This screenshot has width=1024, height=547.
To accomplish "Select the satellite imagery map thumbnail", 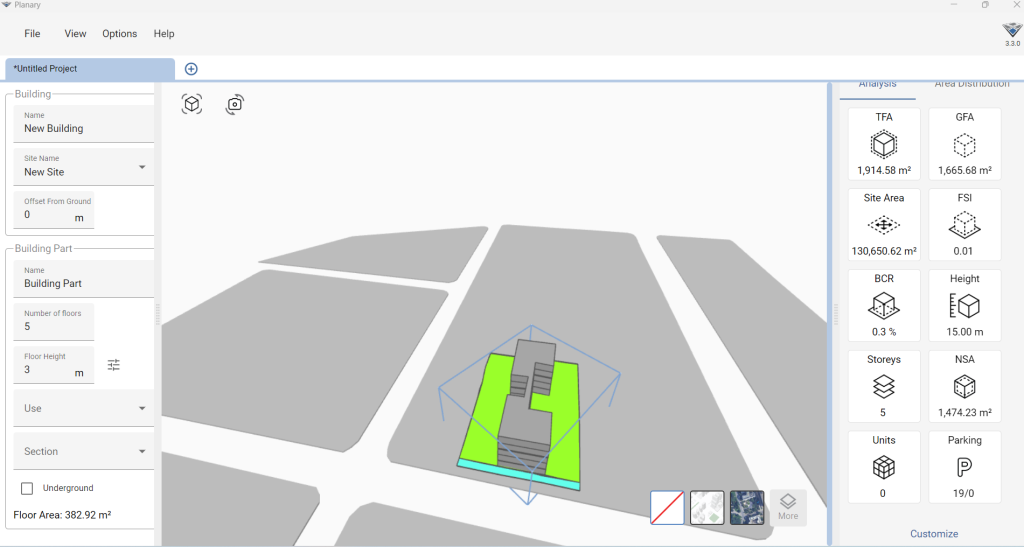I will pyautogui.click(x=747, y=508).
